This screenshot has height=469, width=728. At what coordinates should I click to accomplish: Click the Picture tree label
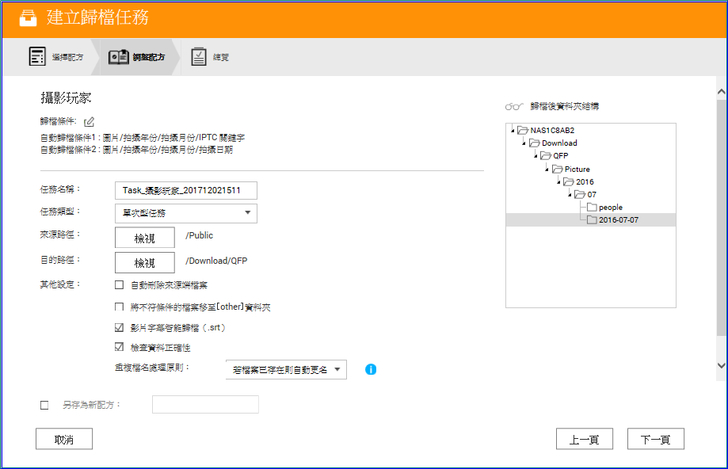coord(577,169)
